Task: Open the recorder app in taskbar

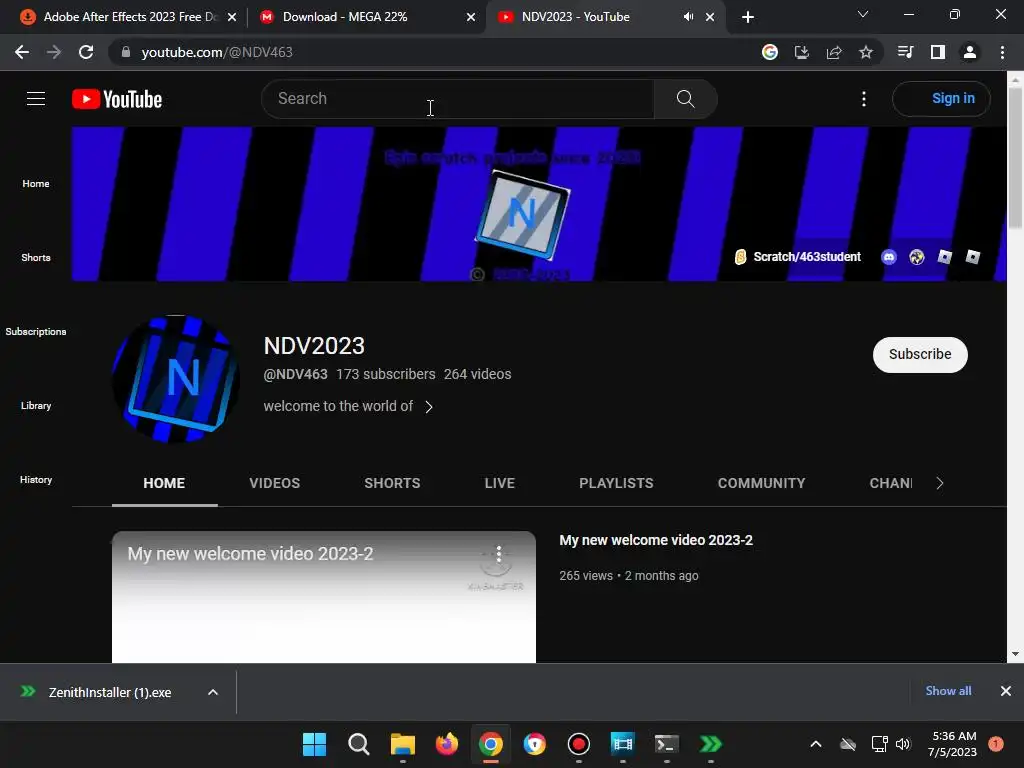Action: tap(579, 744)
